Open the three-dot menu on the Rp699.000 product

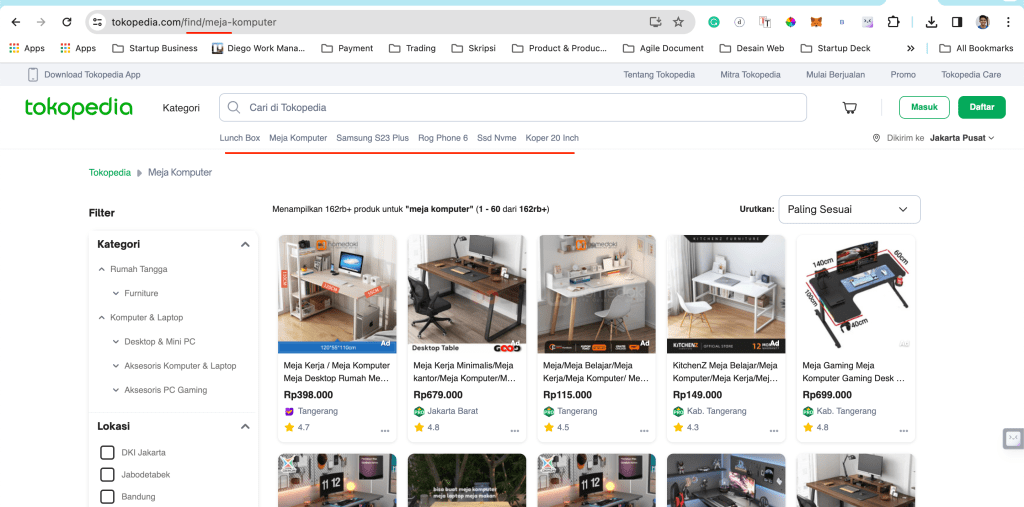point(903,431)
